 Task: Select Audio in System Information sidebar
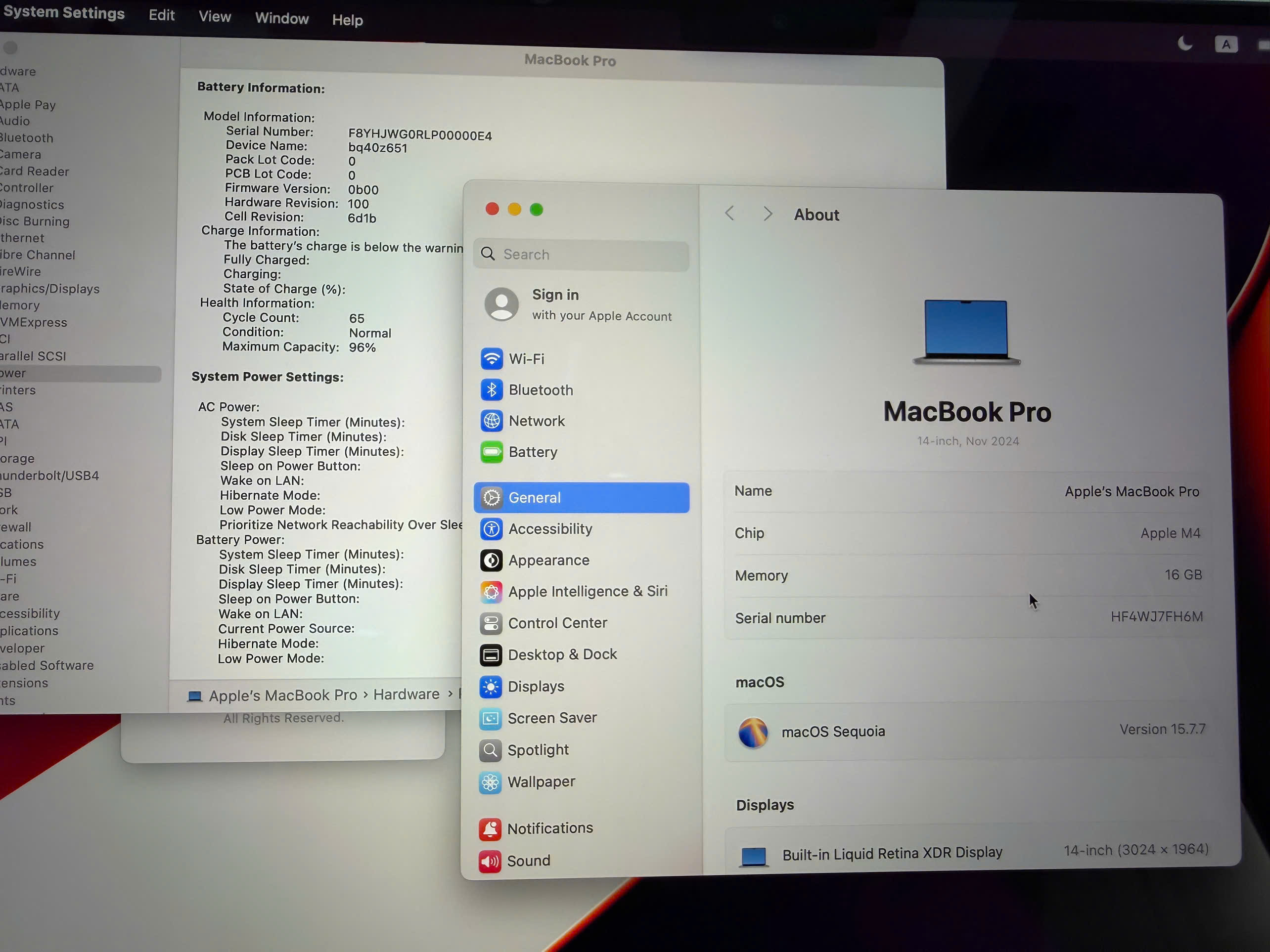(15, 121)
